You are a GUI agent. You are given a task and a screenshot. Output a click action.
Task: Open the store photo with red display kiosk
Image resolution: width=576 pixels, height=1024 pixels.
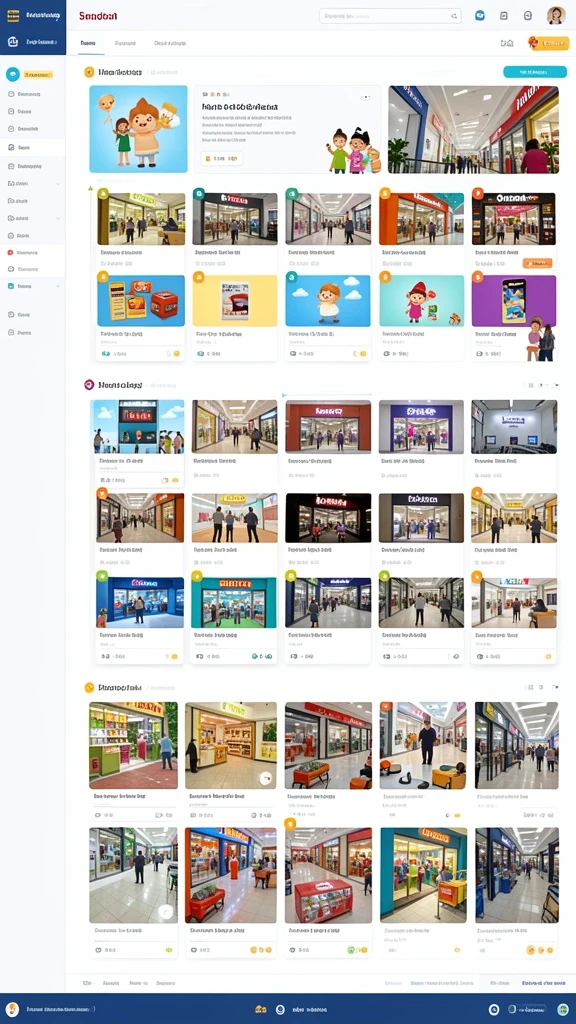[x=328, y=875]
